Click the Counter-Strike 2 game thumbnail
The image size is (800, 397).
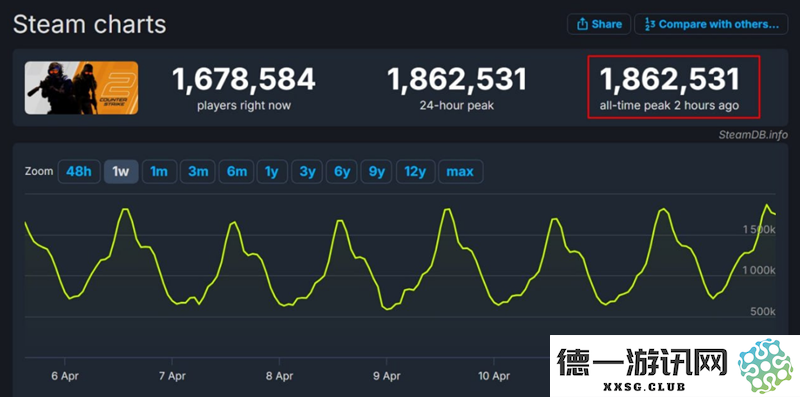click(81, 88)
